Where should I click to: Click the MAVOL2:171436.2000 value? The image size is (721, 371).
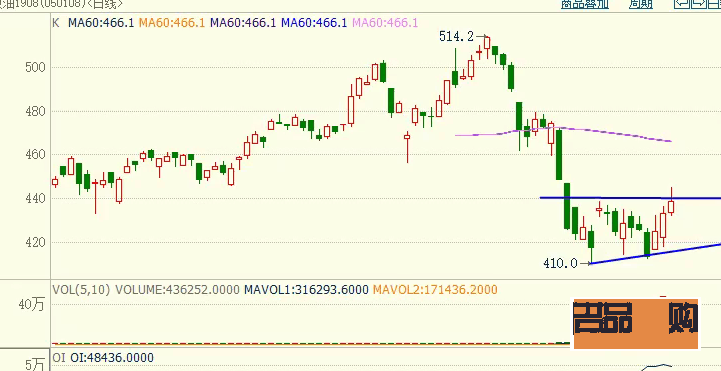pyautogui.click(x=435, y=290)
